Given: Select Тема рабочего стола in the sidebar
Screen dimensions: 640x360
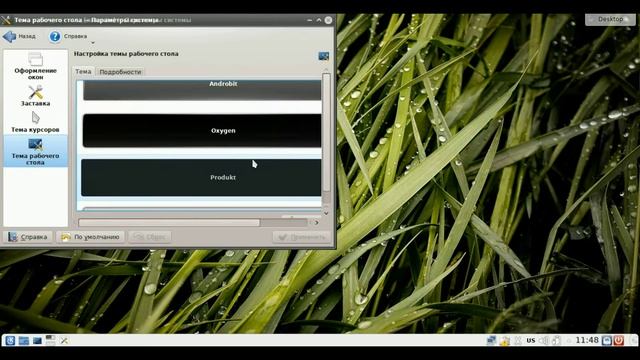Looking at the screenshot, I should point(36,151).
